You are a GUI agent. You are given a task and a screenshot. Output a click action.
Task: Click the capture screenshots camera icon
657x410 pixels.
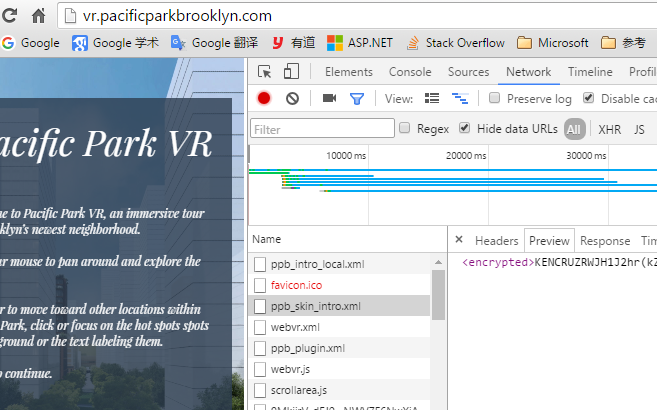click(x=329, y=98)
